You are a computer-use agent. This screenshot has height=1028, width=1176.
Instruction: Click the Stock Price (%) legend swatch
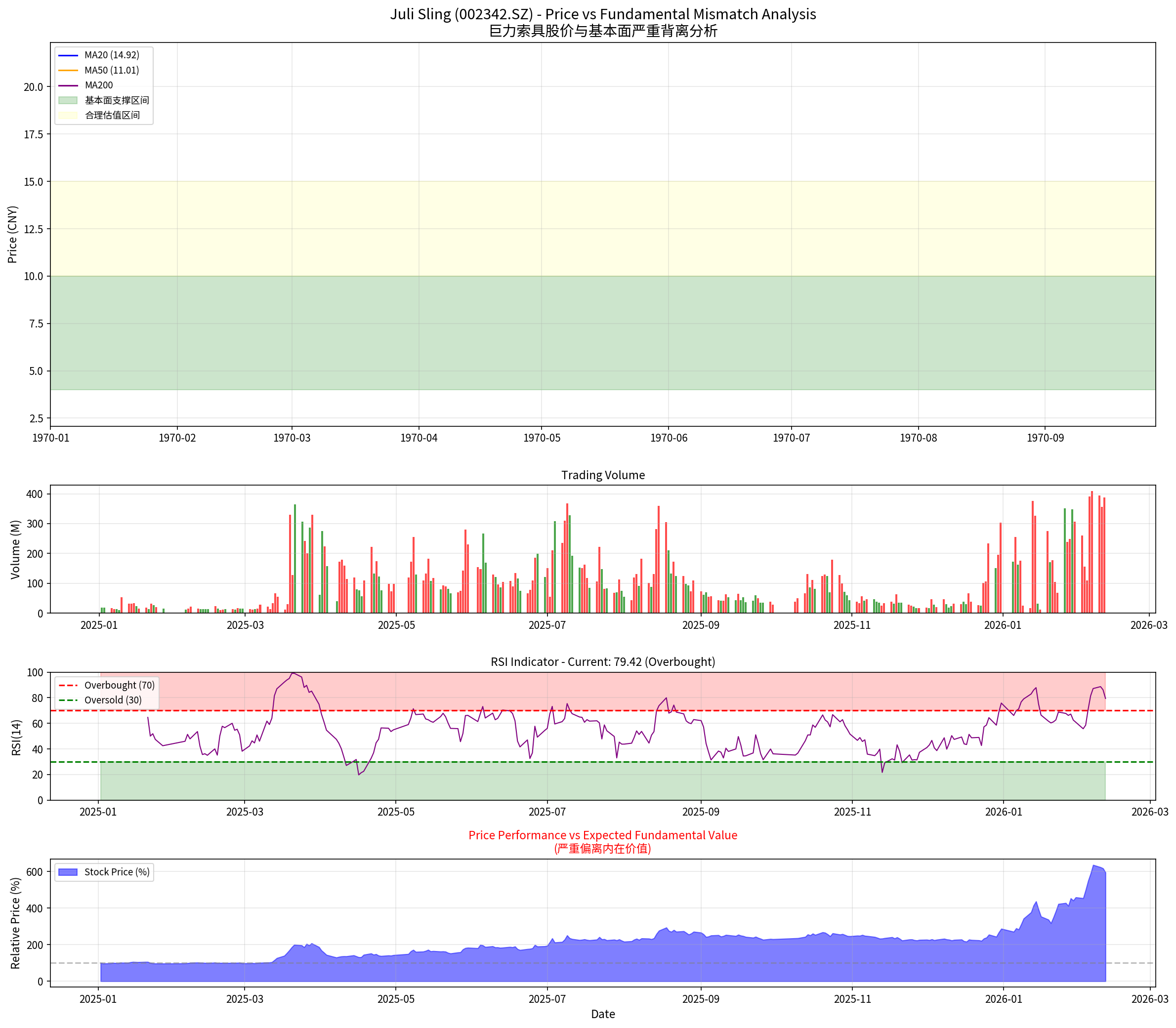coord(68,872)
